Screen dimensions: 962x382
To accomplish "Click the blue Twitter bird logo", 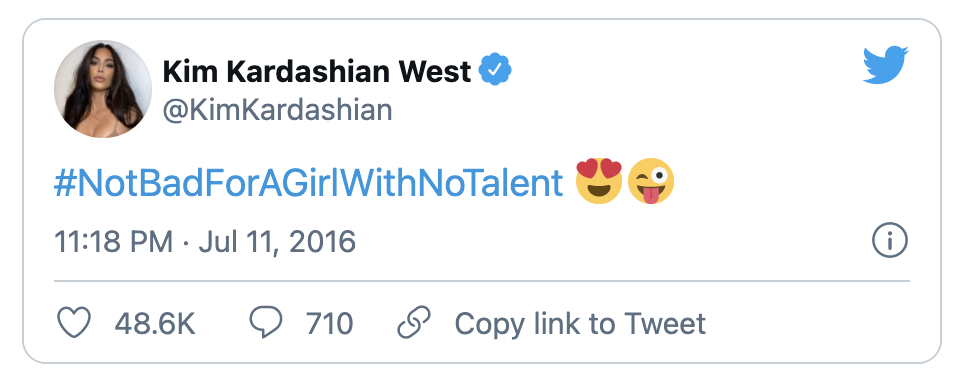I will [885, 64].
